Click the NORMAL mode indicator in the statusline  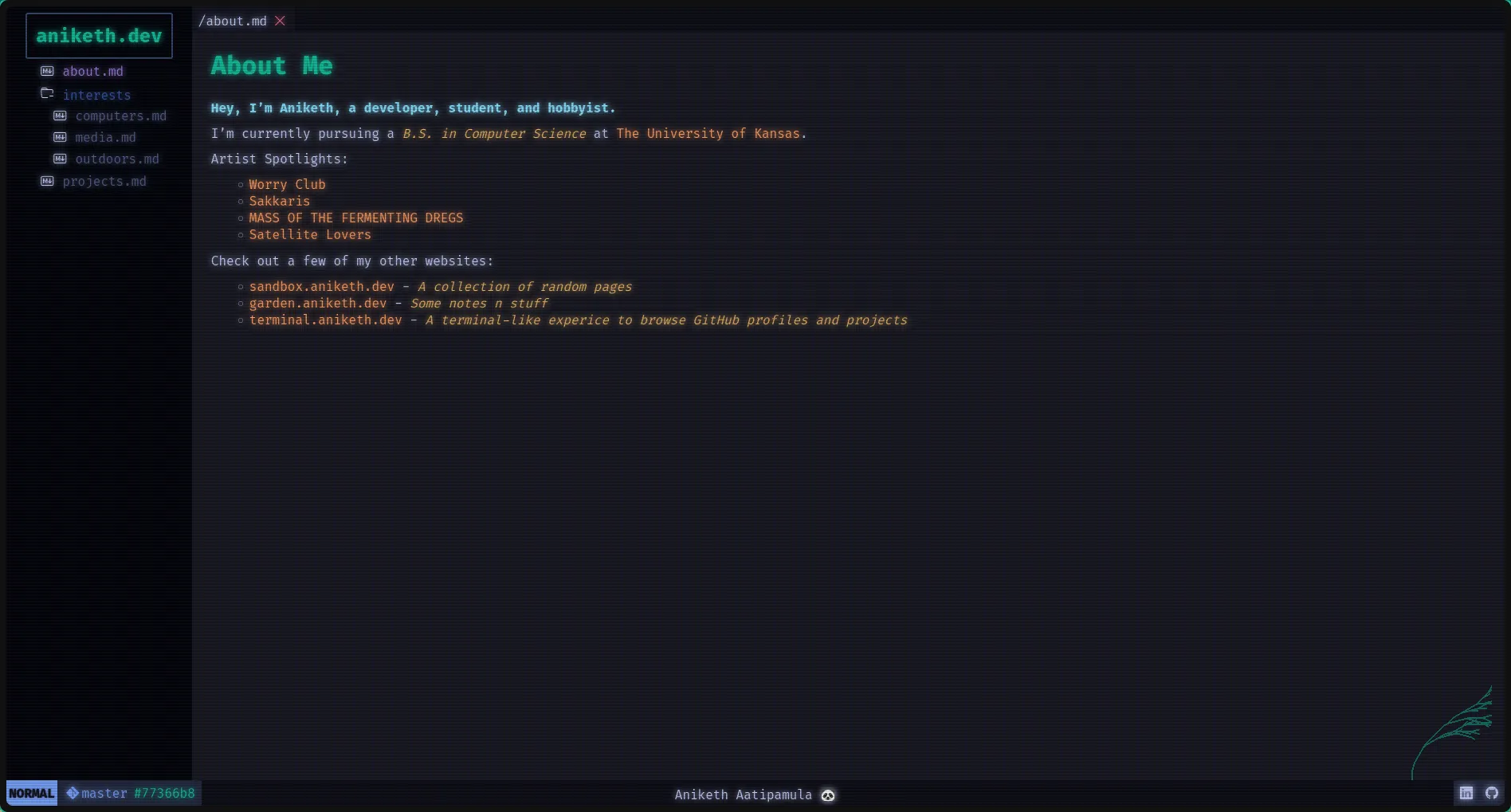click(x=32, y=793)
